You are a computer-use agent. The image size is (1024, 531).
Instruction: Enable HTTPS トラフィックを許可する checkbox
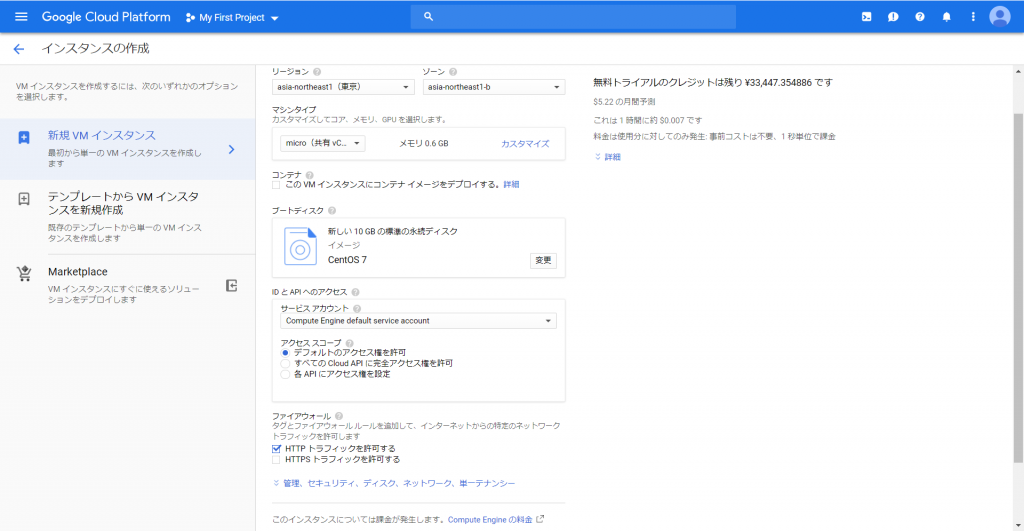277,460
